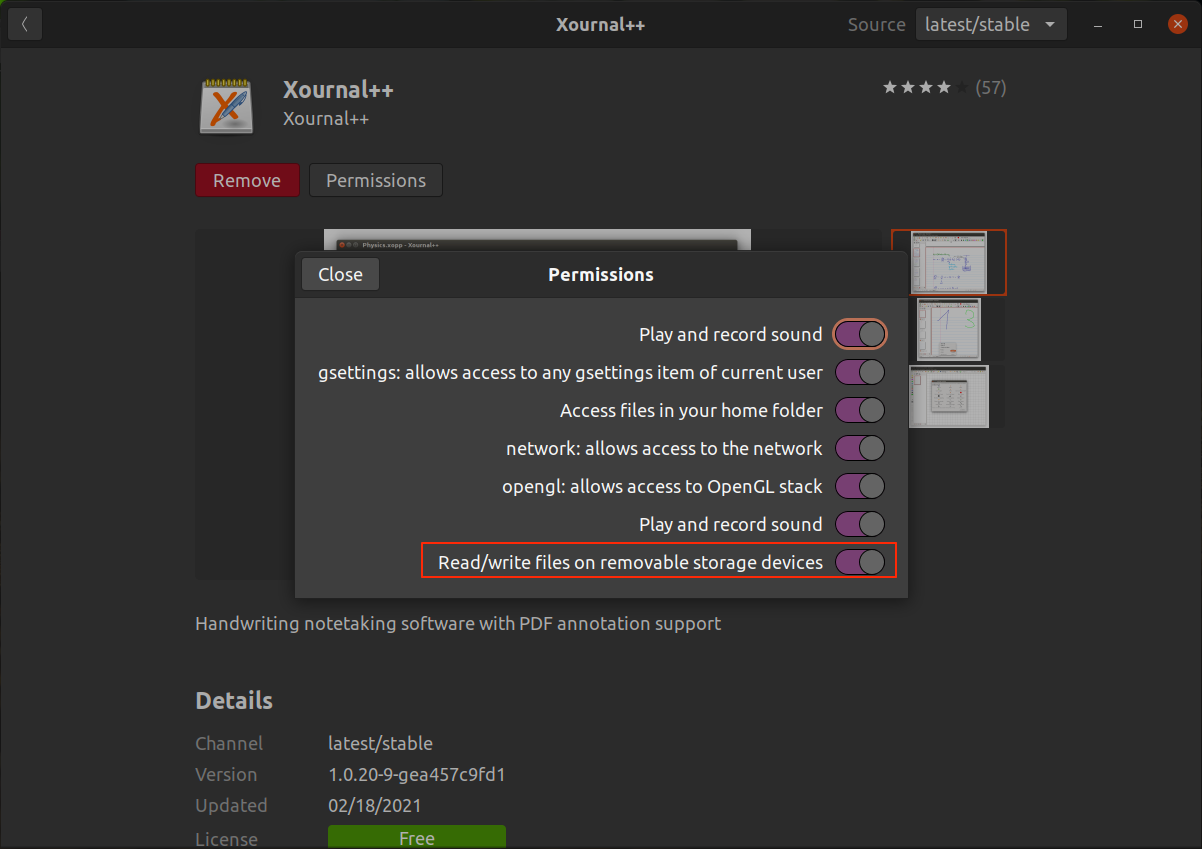The width and height of the screenshot is (1202, 849).
Task: Click the (57) ratings count
Action: (991, 87)
